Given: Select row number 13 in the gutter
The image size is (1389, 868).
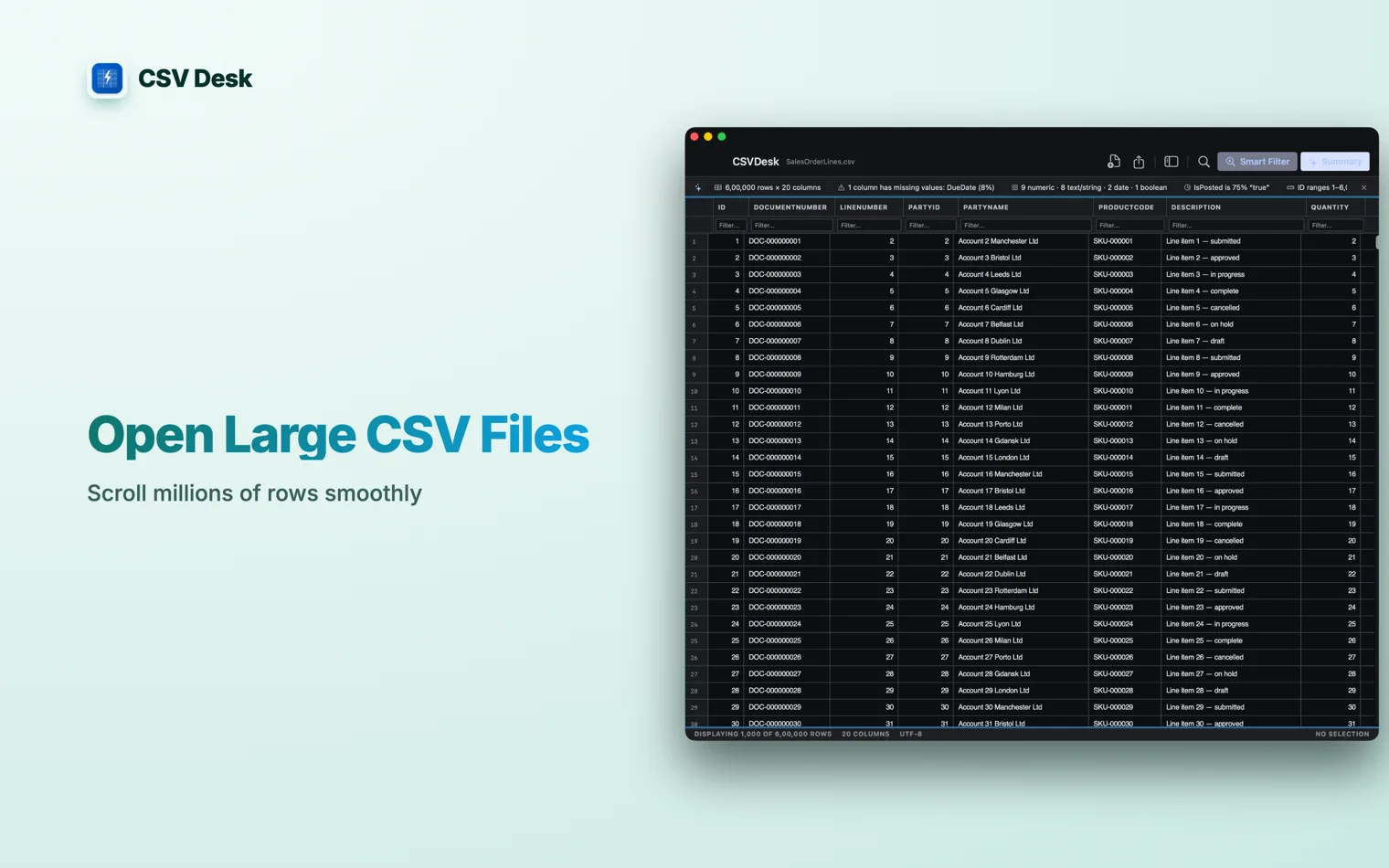Looking at the screenshot, I should pos(694,441).
